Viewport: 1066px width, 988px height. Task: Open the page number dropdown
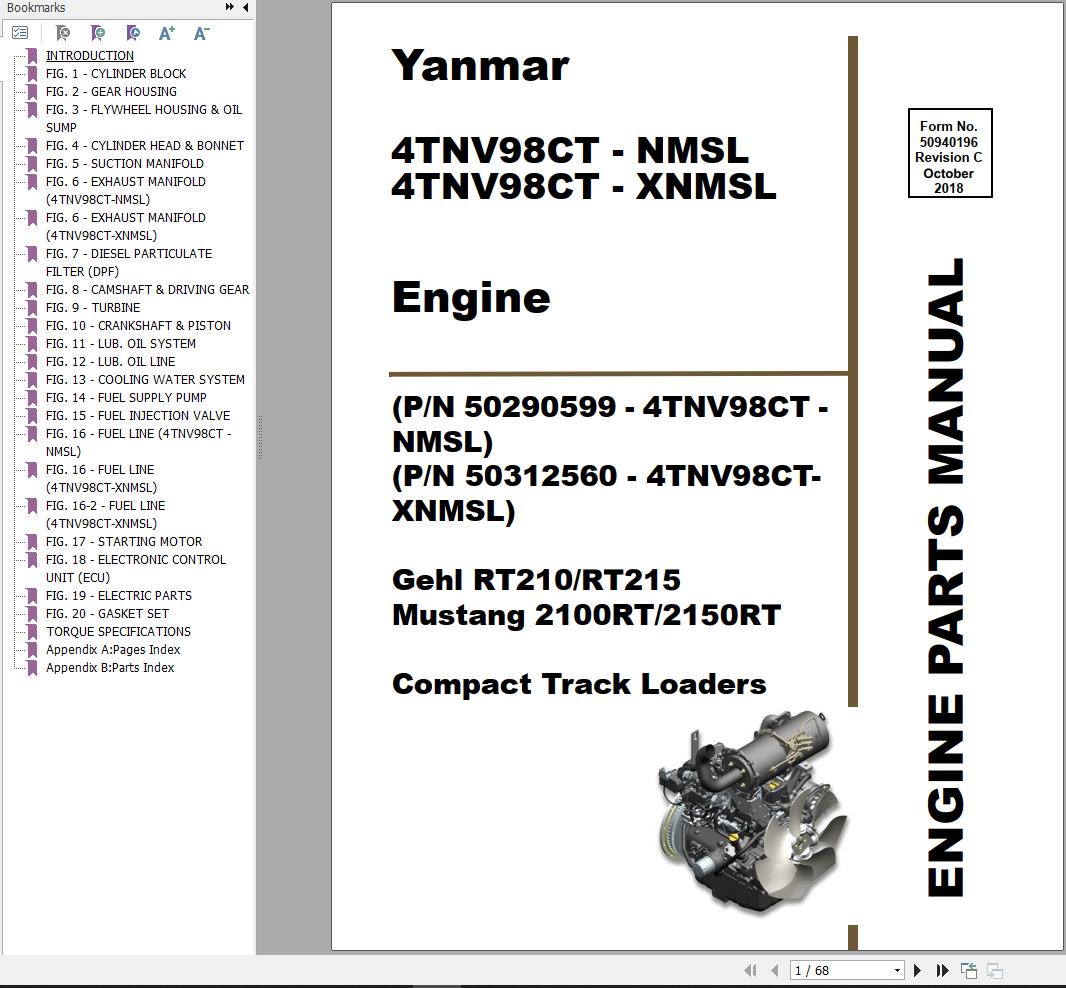pos(893,970)
